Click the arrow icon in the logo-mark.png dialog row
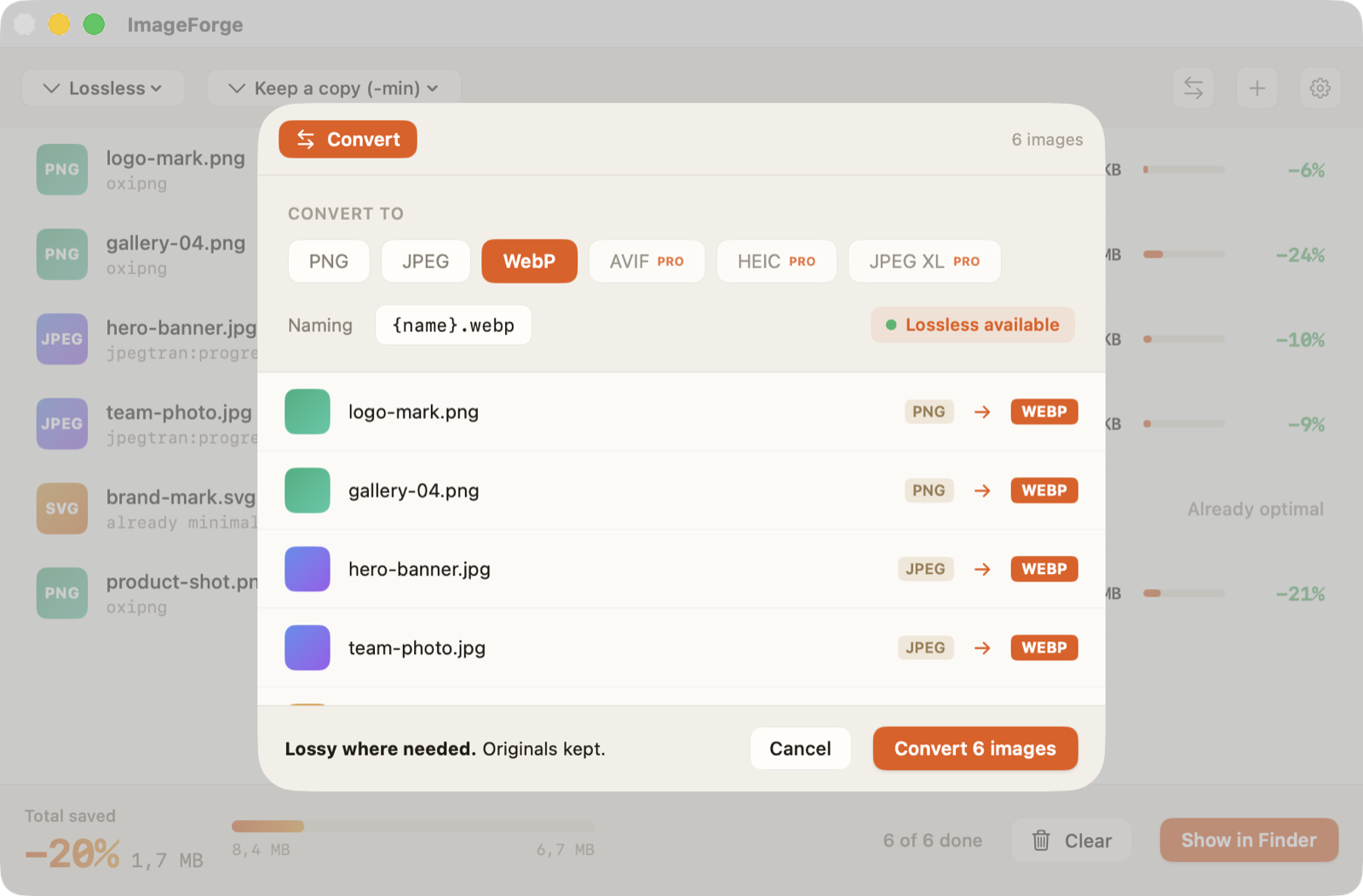 (x=982, y=412)
